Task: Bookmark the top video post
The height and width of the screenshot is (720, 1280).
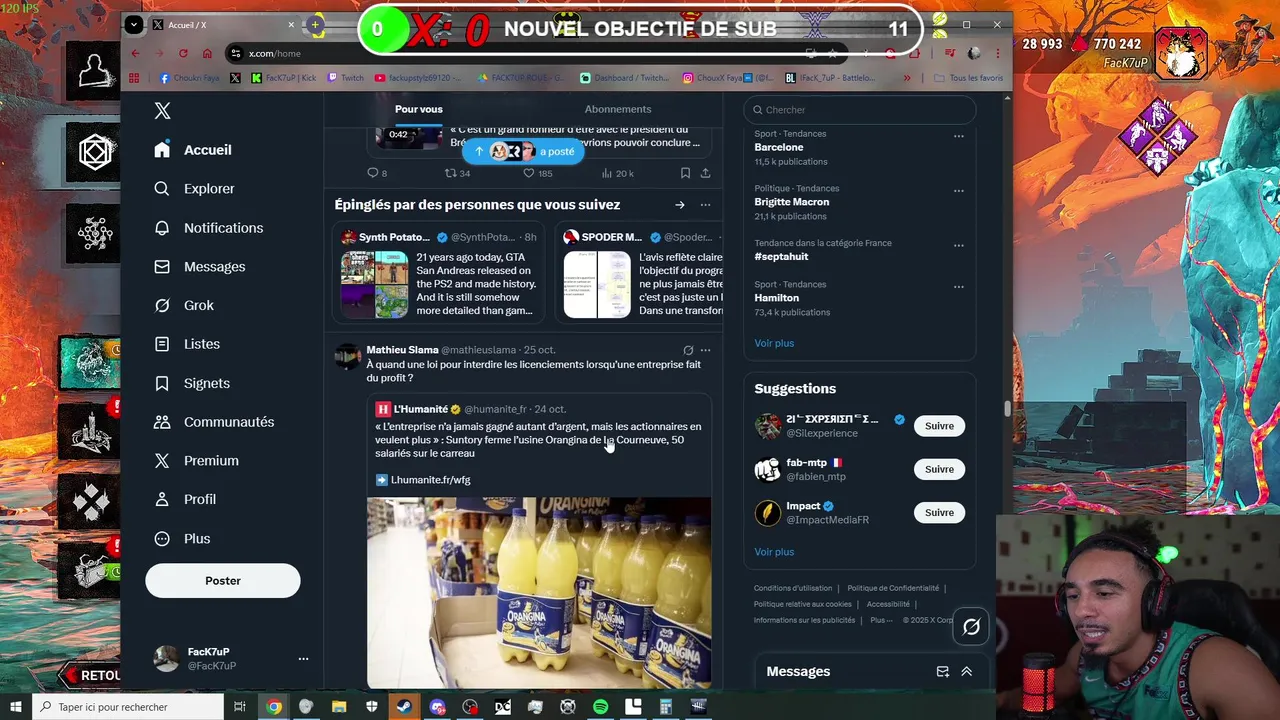Action: tap(685, 173)
